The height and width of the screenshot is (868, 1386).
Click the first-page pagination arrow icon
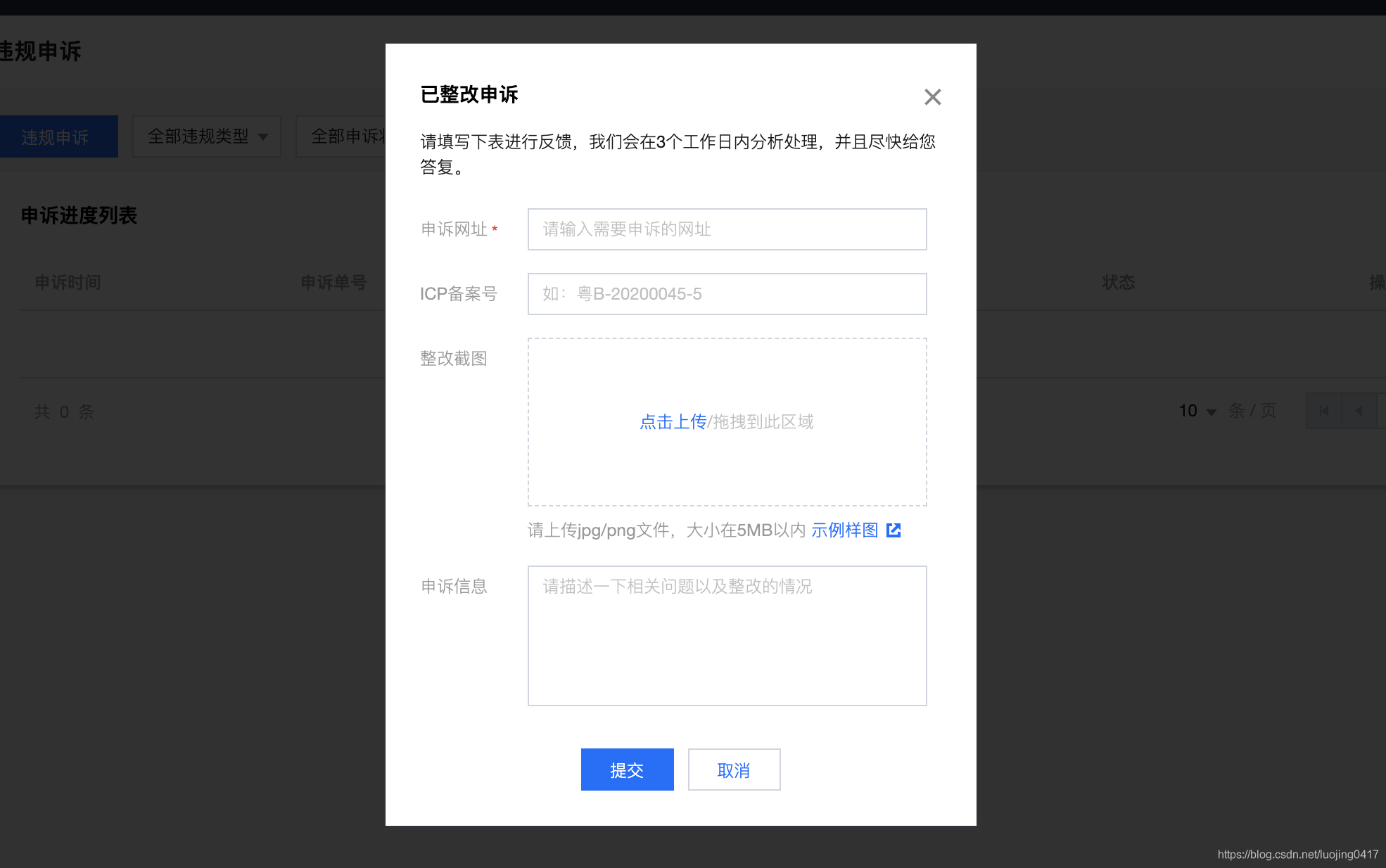tap(1323, 411)
